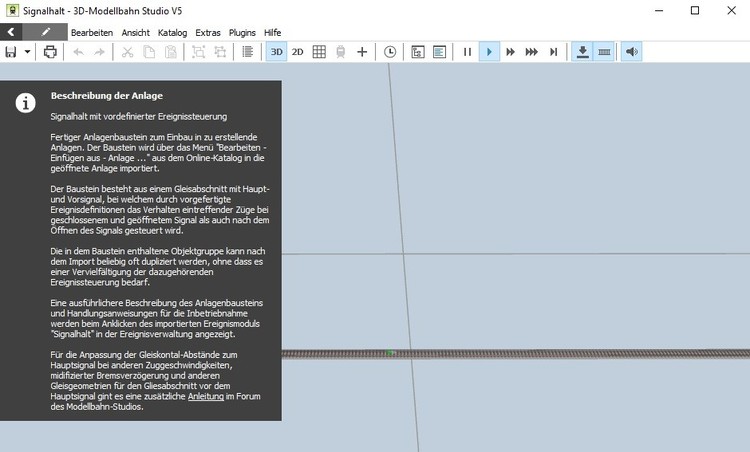Click the Paste clipboard icon
Viewport: 750px width, 452px height.
[171, 52]
